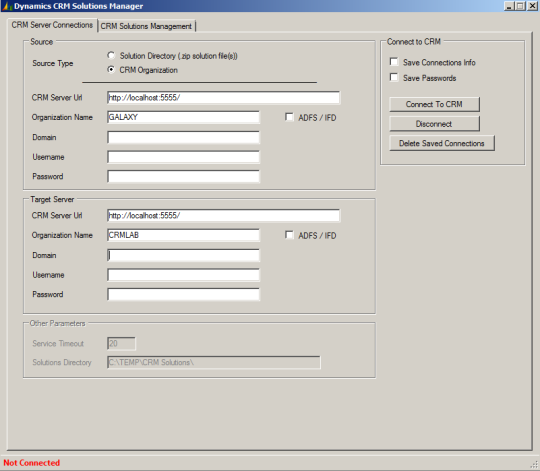The height and width of the screenshot is (471, 540).
Task: Click Delete Saved Connections button
Action: (x=442, y=143)
